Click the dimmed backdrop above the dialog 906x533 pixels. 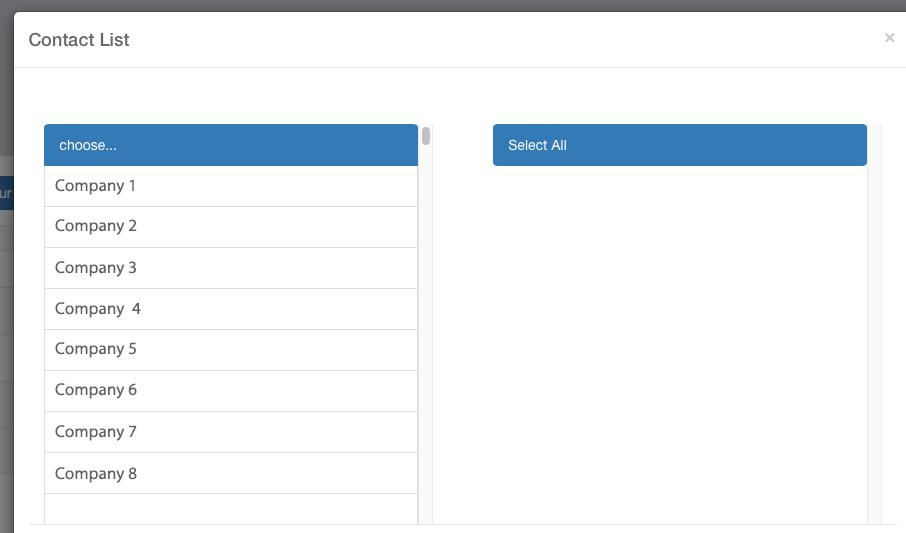pos(450,5)
